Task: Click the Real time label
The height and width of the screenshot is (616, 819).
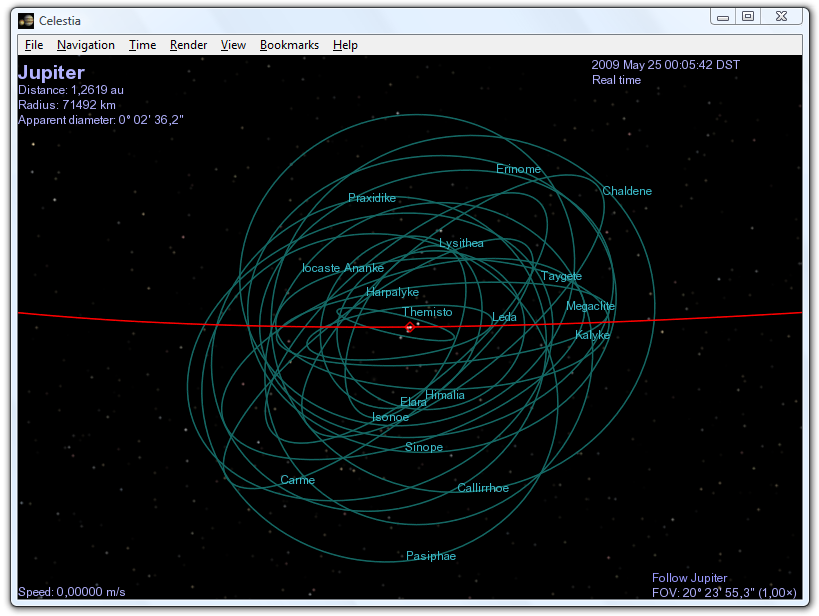Action: click(616, 80)
